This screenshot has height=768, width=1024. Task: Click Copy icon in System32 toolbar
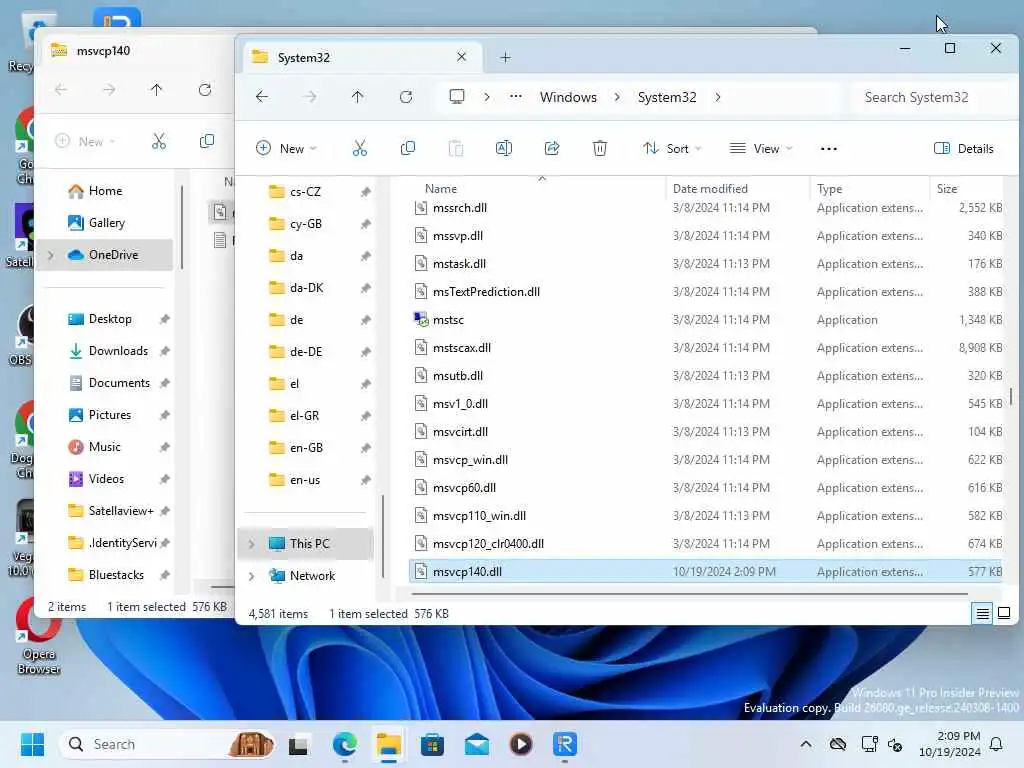[x=408, y=148]
